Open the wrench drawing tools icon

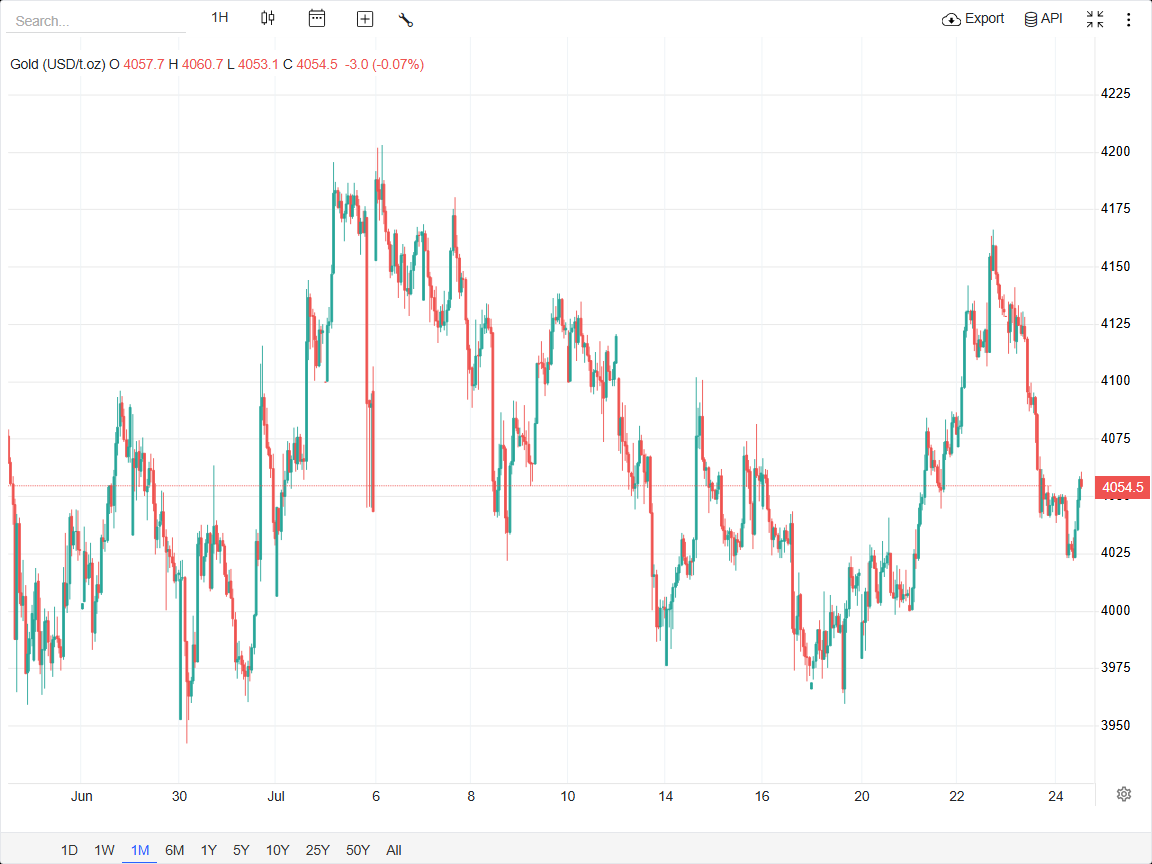pos(406,20)
